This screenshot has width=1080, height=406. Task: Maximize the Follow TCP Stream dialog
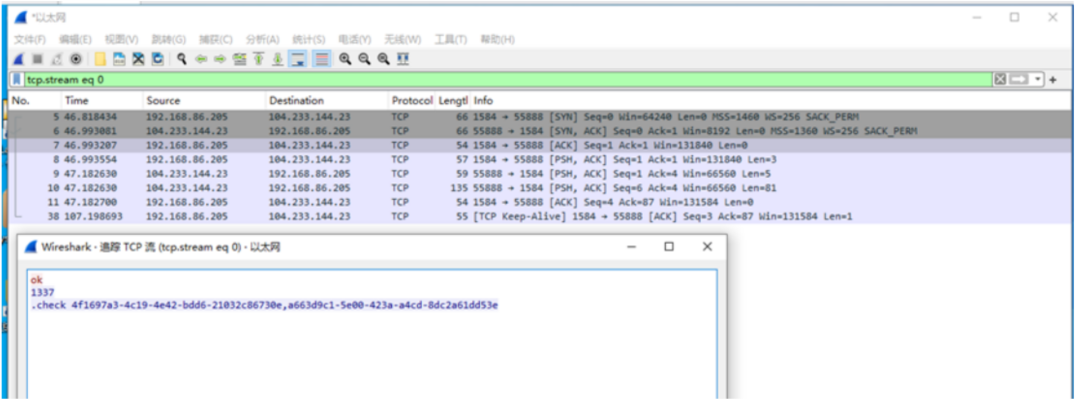(669, 247)
